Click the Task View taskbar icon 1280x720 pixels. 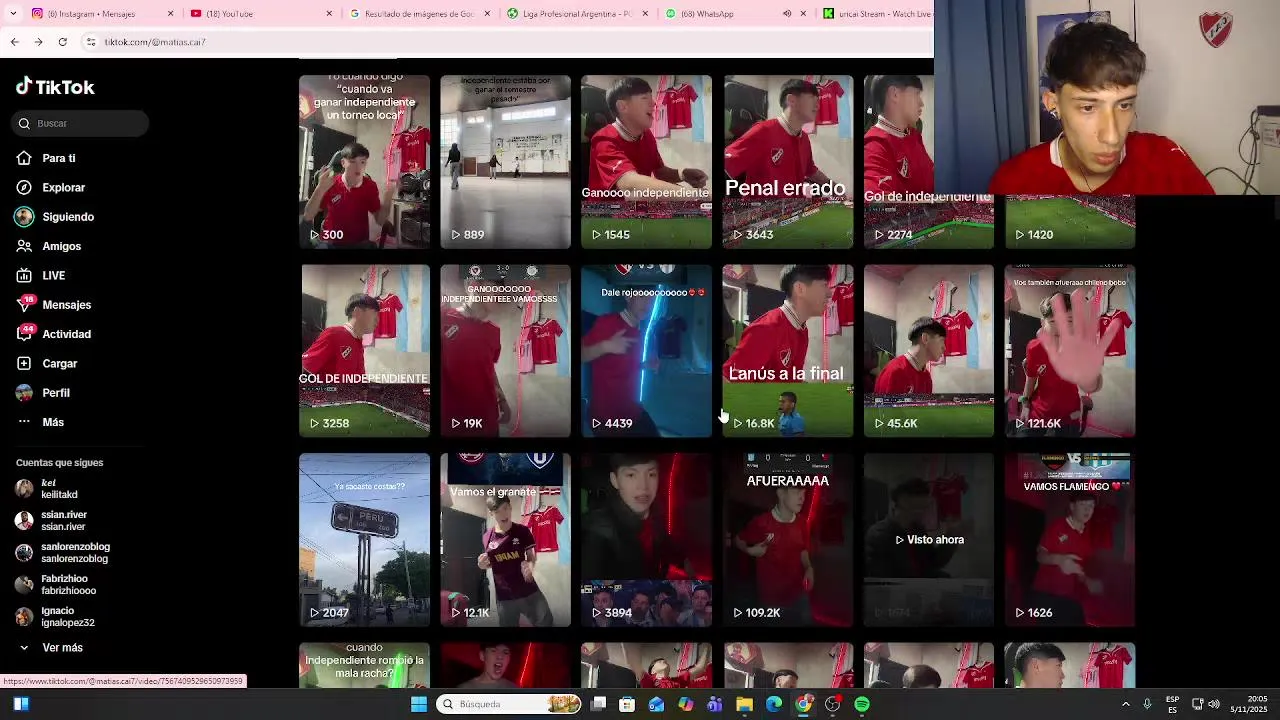[x=598, y=704]
